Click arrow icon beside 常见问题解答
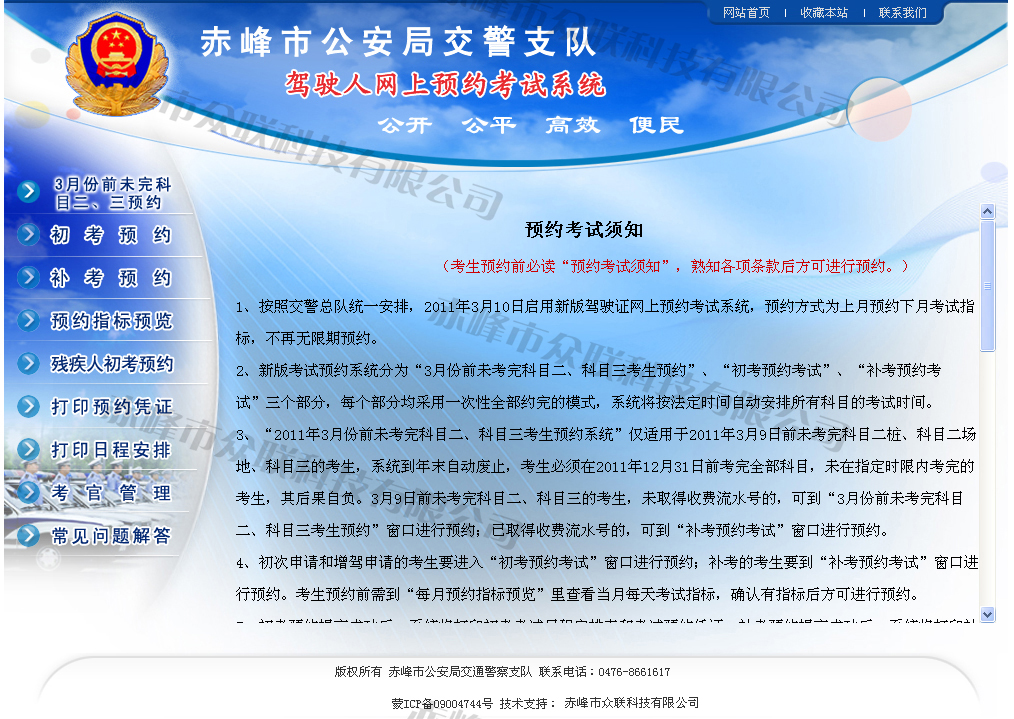 coord(29,536)
